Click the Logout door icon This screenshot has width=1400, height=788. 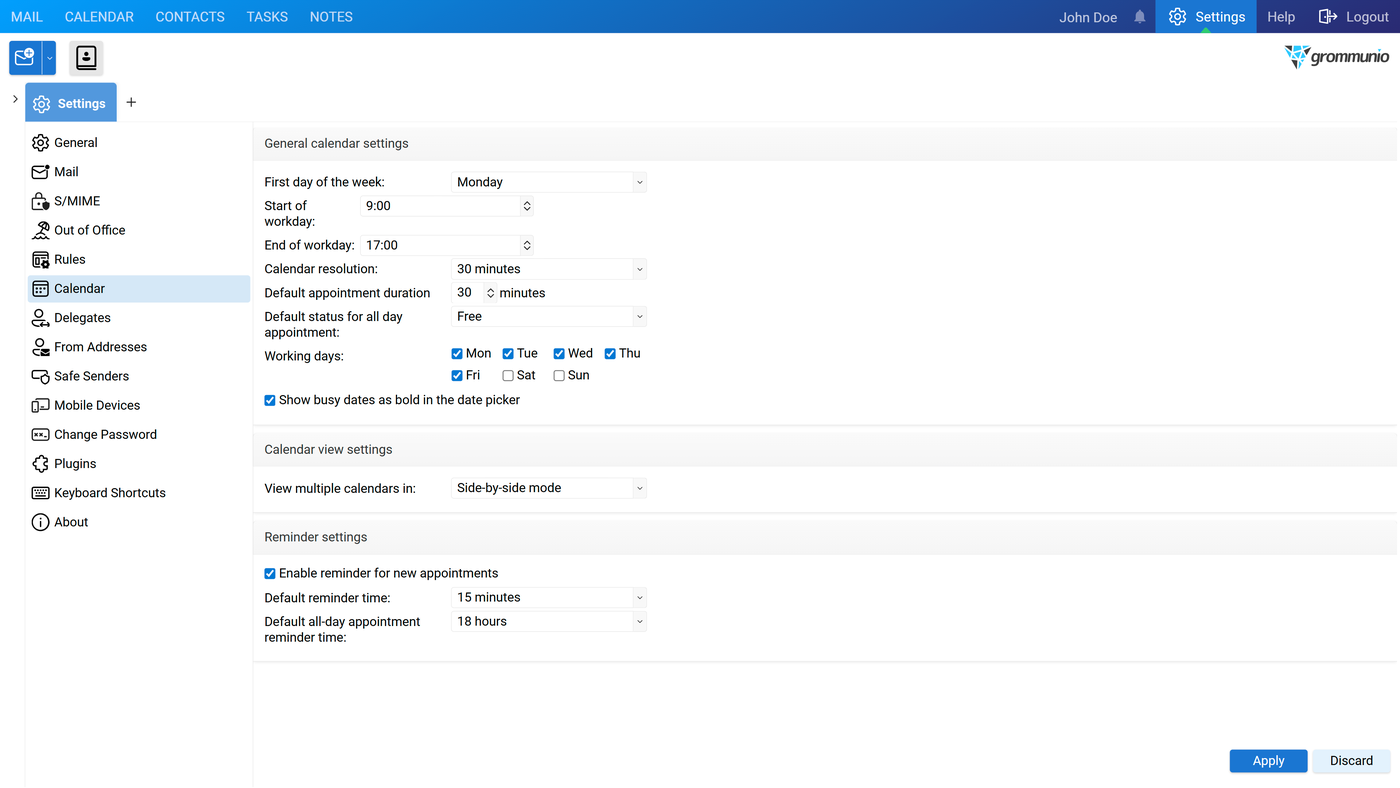pyautogui.click(x=1328, y=17)
